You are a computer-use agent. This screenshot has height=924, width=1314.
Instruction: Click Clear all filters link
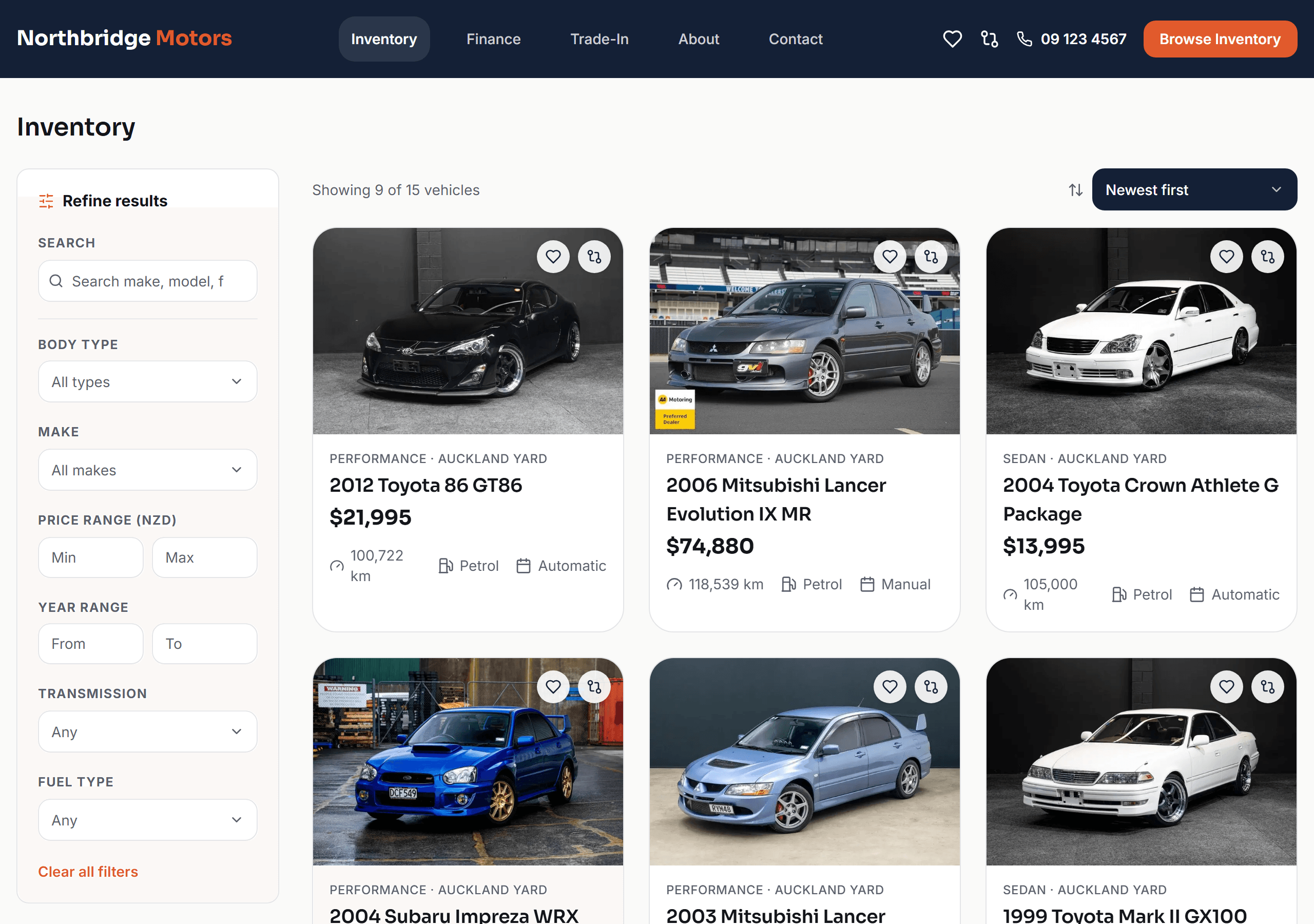(x=88, y=871)
